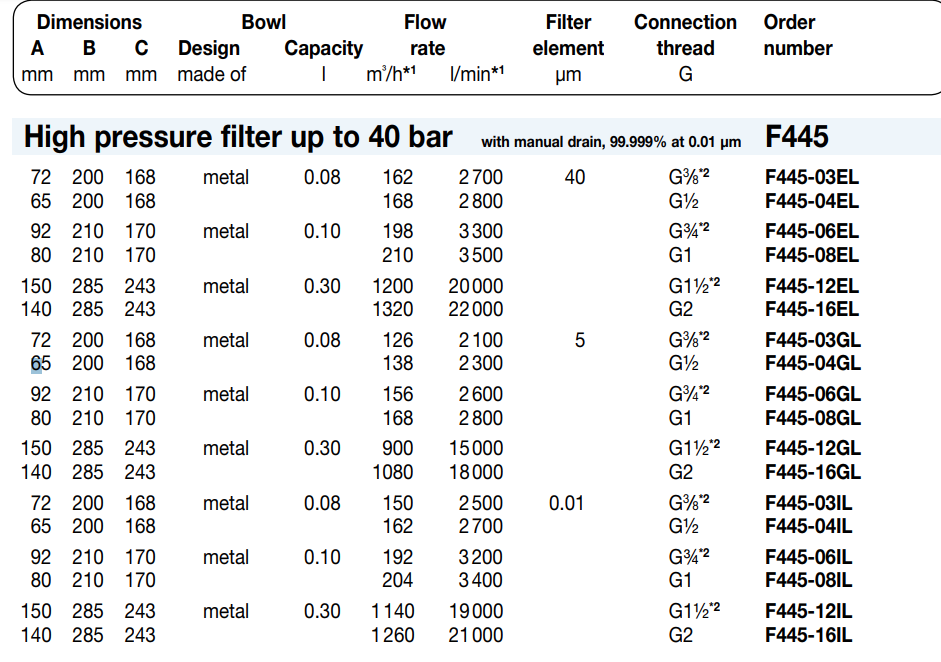The height and width of the screenshot is (662, 941).
Task: Click highlighted digit 6 in the F445-04GL row
Action: (36, 364)
